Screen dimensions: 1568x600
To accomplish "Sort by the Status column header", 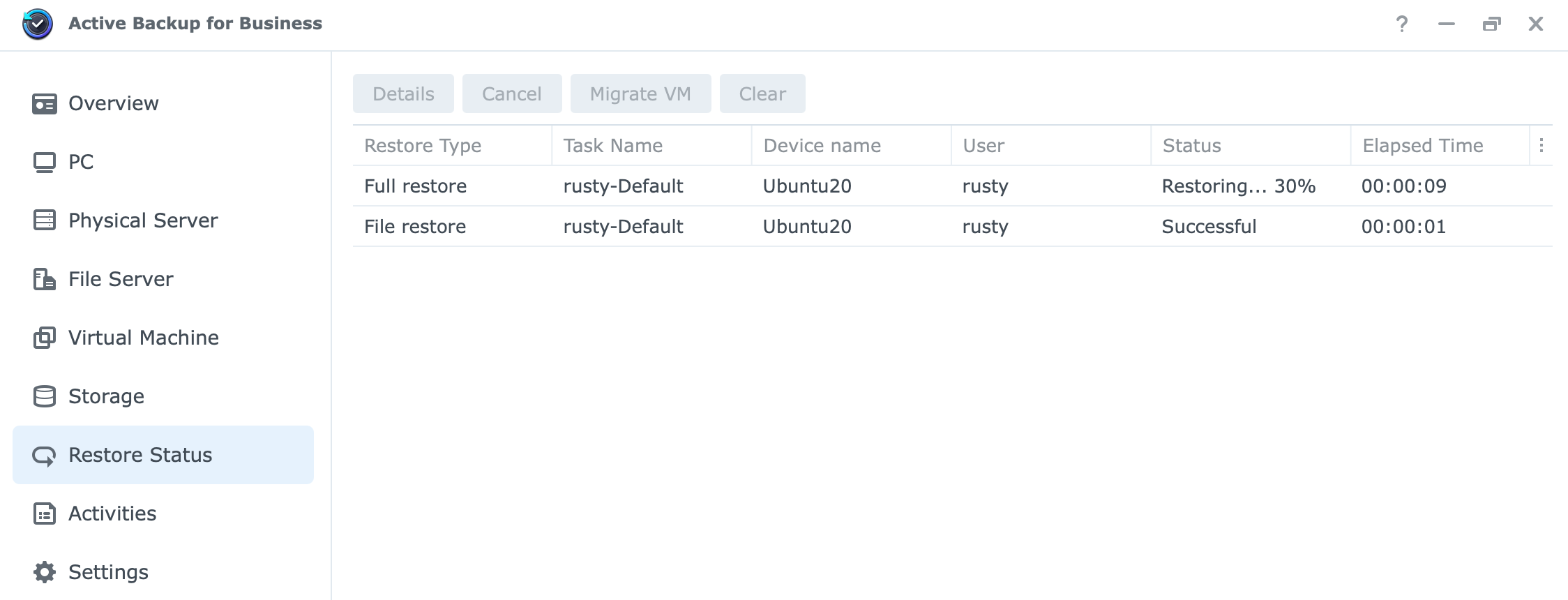I will click(x=1251, y=145).
